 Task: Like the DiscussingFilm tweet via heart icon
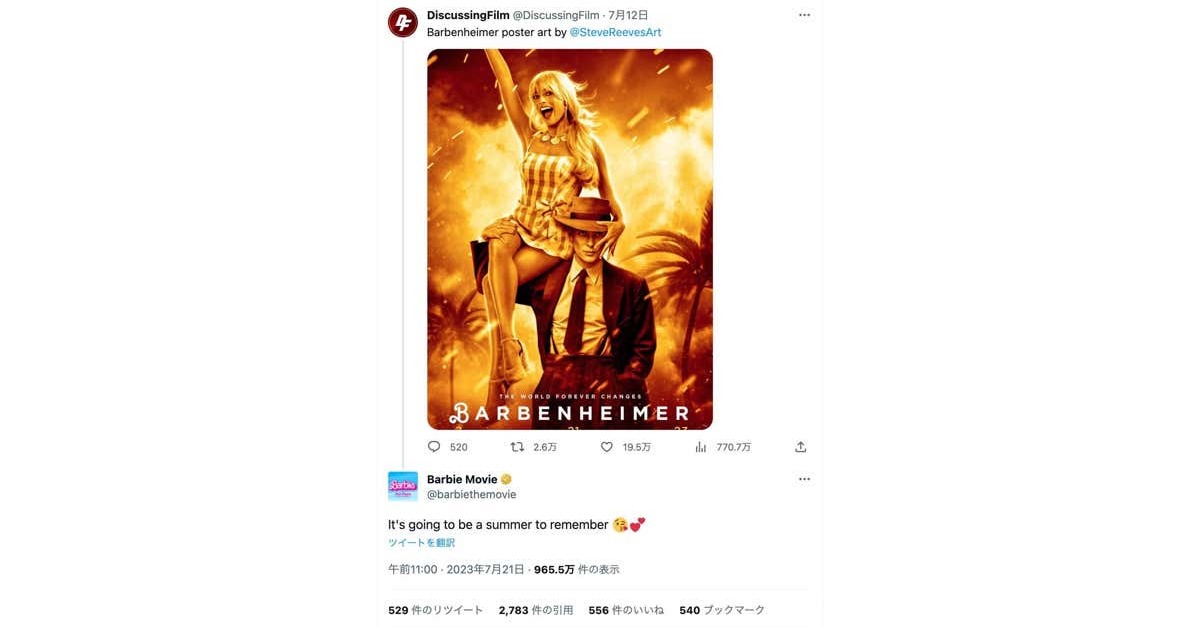point(606,447)
